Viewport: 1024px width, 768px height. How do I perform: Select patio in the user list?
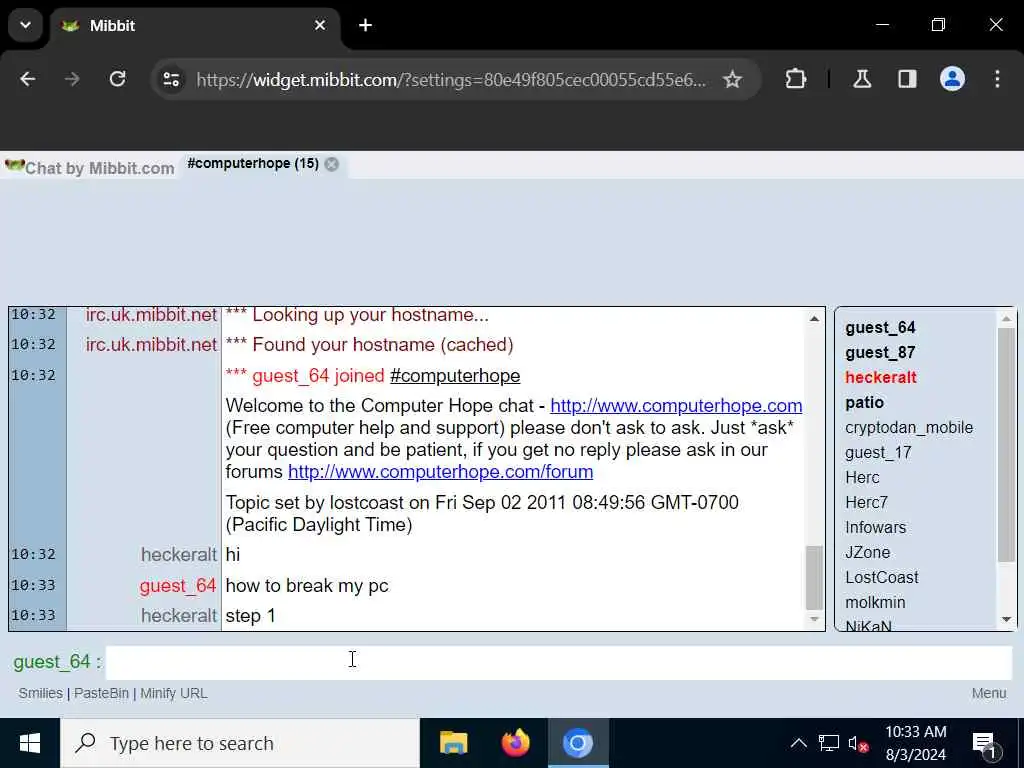tap(865, 402)
